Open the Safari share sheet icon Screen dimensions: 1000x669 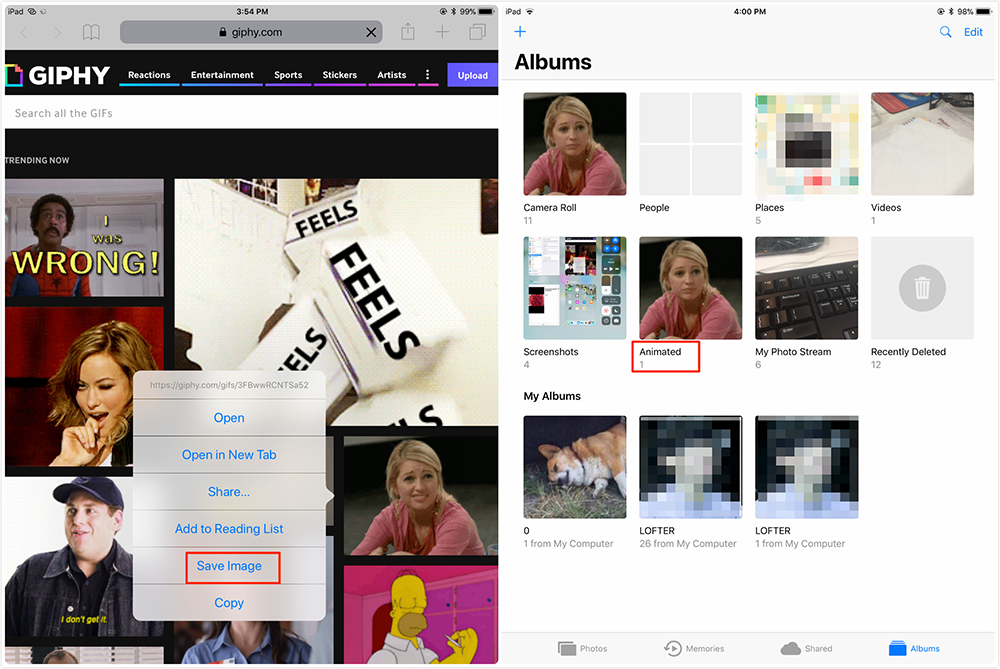(408, 31)
